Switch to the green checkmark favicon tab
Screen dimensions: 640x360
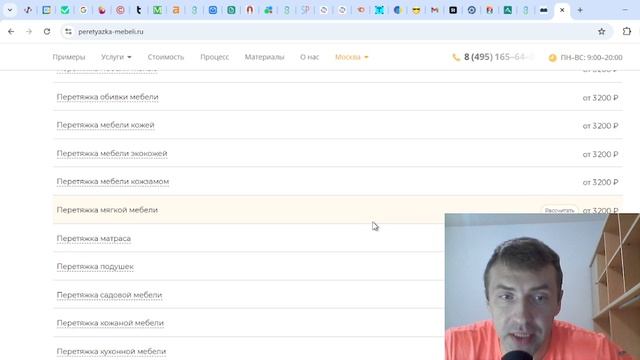coord(65,10)
